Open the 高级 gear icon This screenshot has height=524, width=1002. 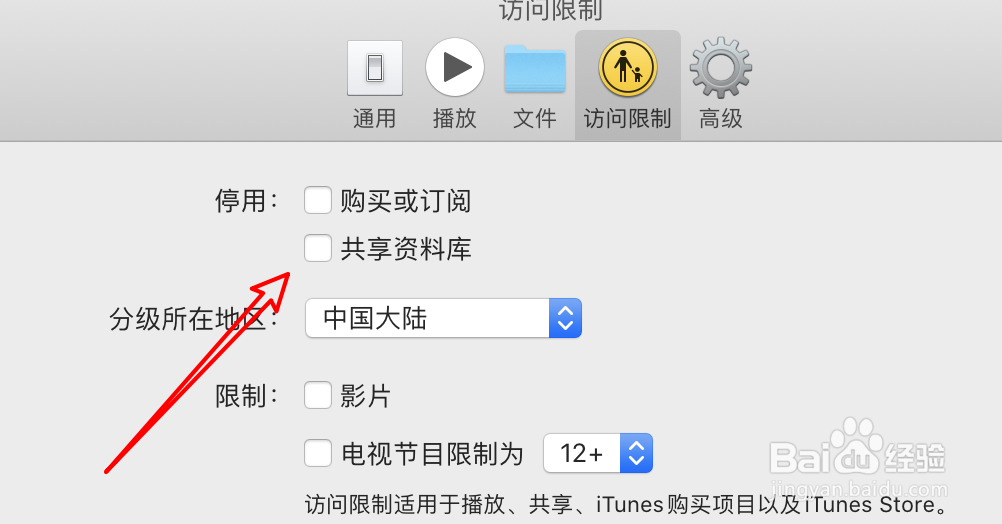[x=721, y=68]
